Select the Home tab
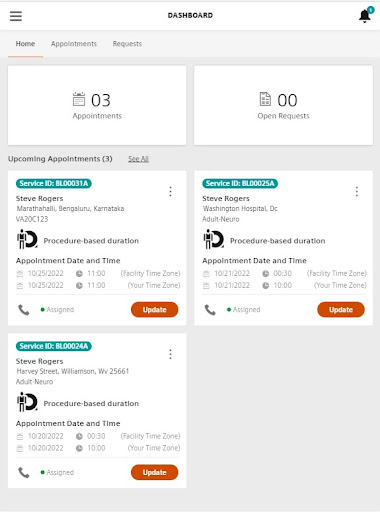 click(25, 44)
